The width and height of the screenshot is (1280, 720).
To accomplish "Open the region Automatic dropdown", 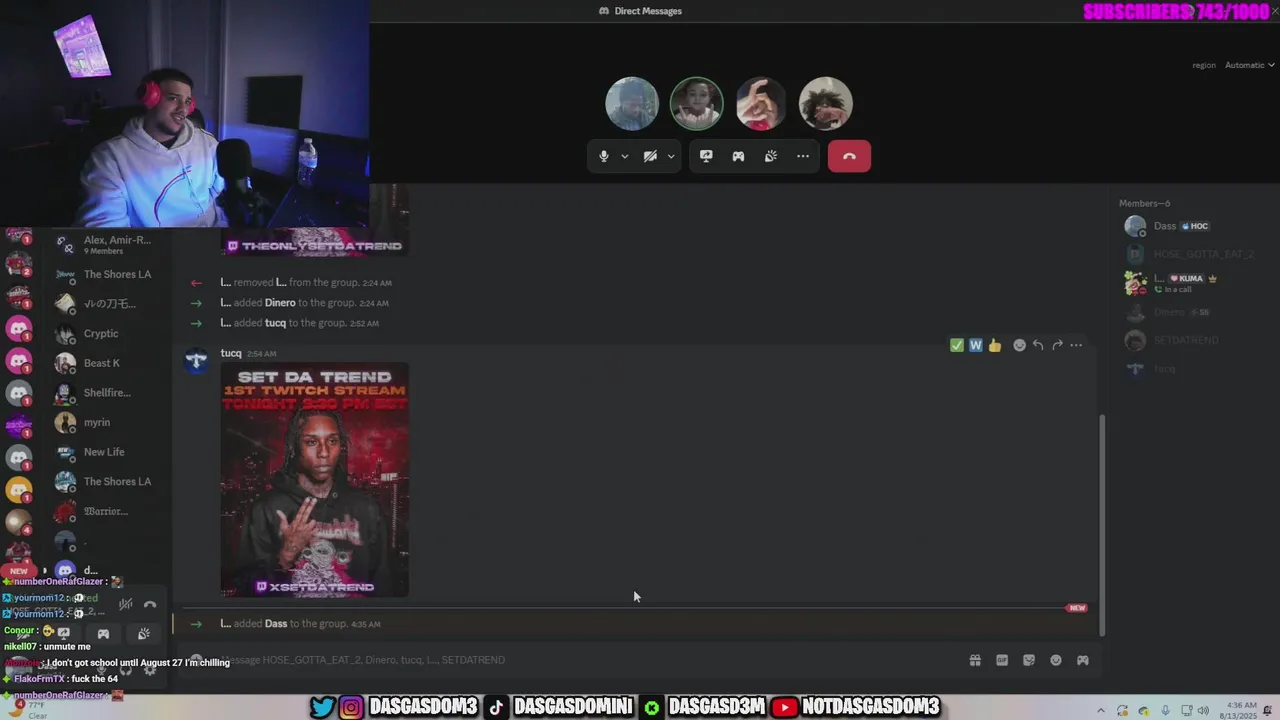I will pyautogui.click(x=1250, y=65).
